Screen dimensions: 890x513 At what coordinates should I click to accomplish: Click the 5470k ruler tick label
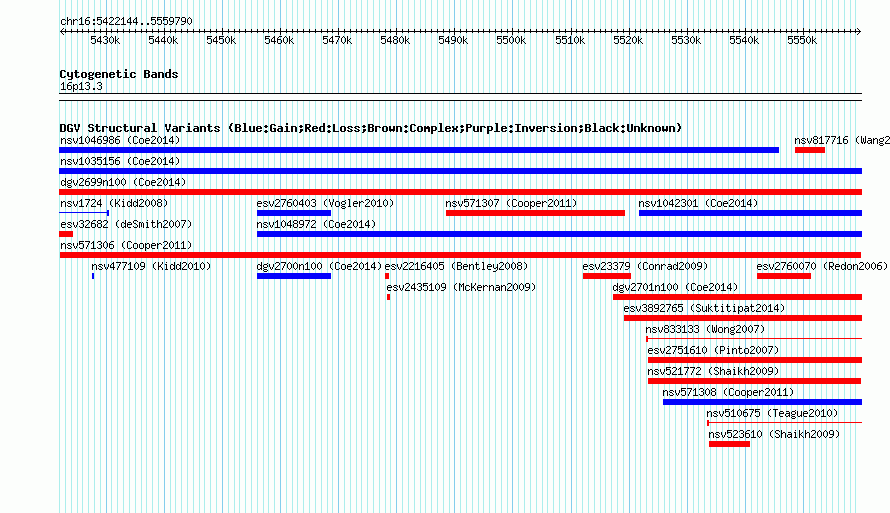pos(337,40)
